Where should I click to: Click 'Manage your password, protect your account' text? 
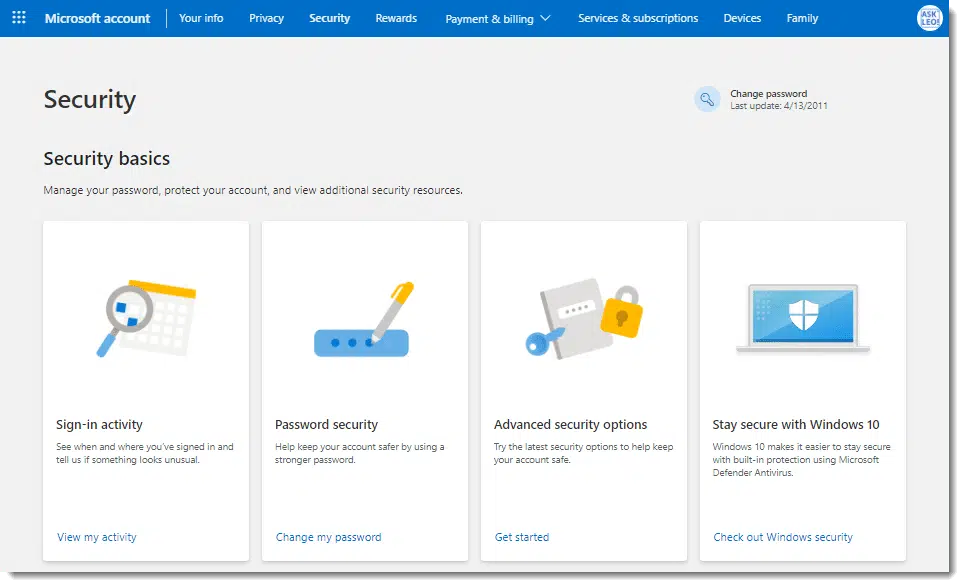253,191
